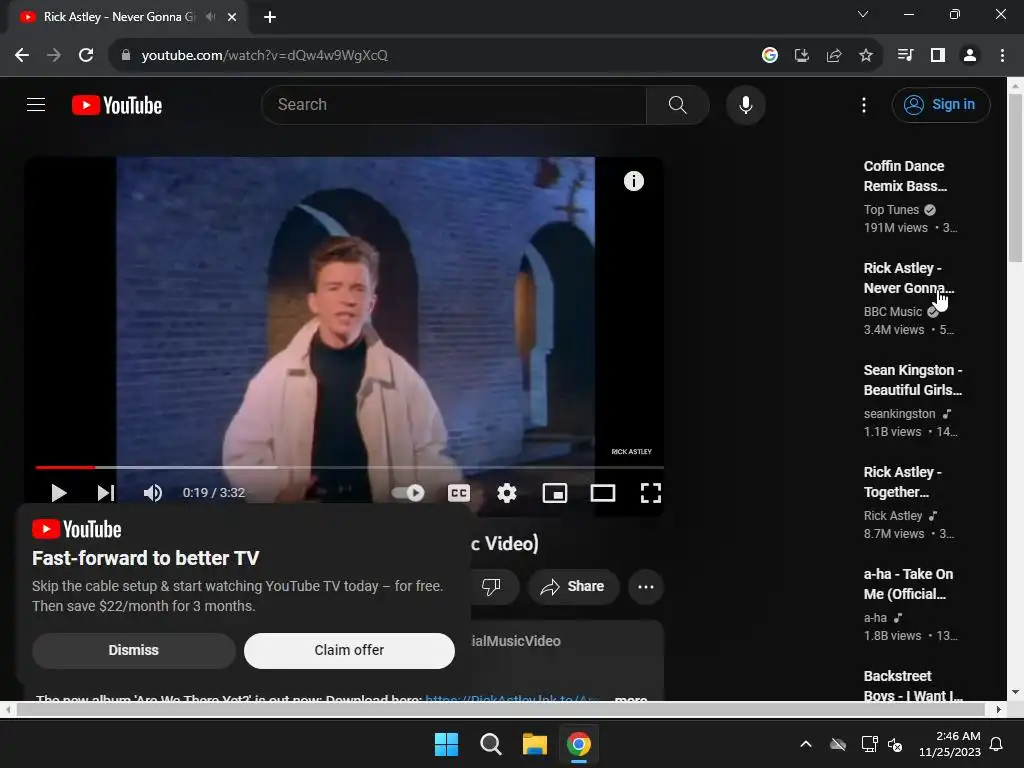The width and height of the screenshot is (1024, 768).
Task: Open media controls in Chrome toolbar
Action: (905, 56)
